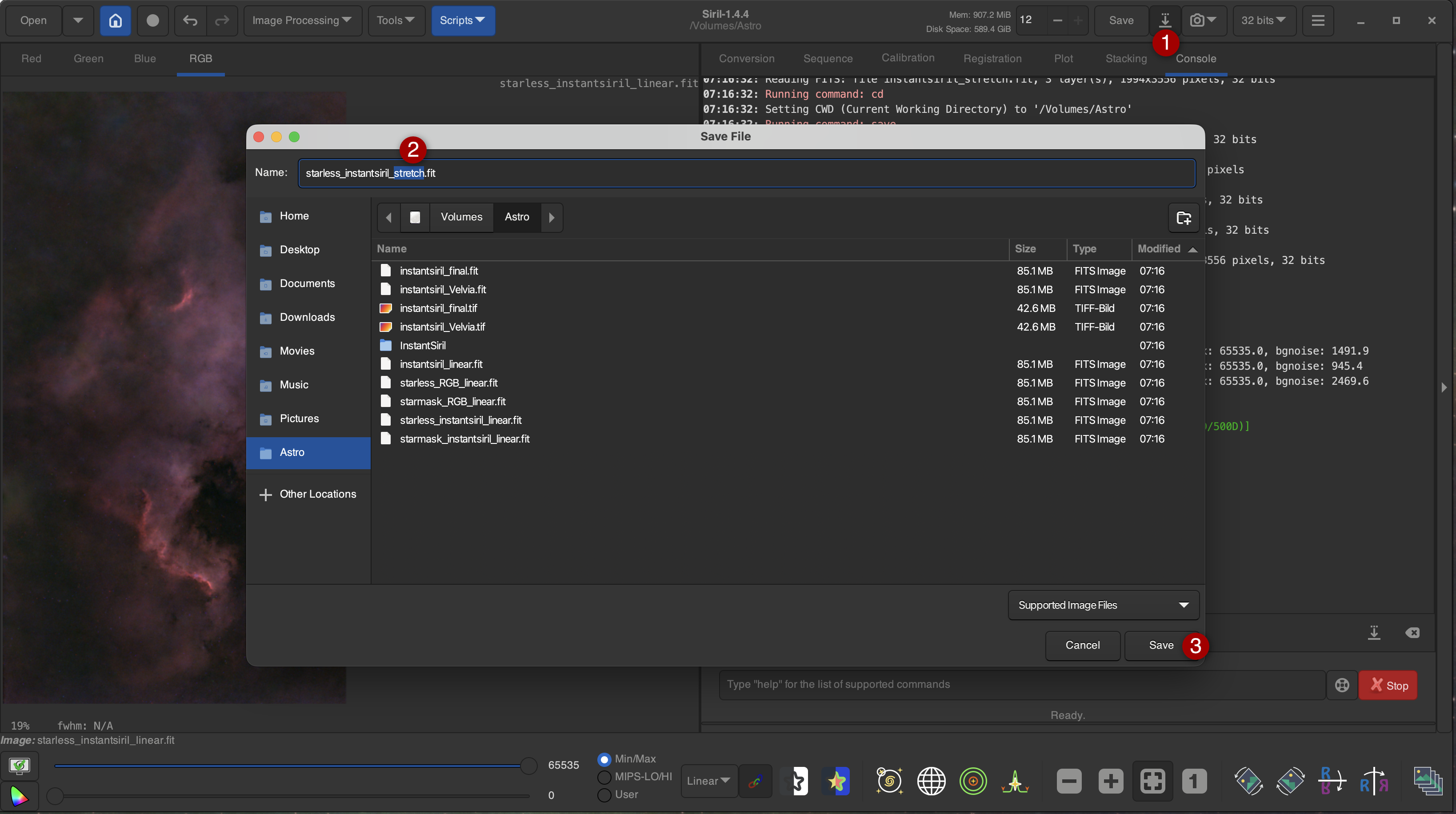Set zoom to 1:1 with the 1 button
The width and height of the screenshot is (1456, 814).
point(1194,781)
